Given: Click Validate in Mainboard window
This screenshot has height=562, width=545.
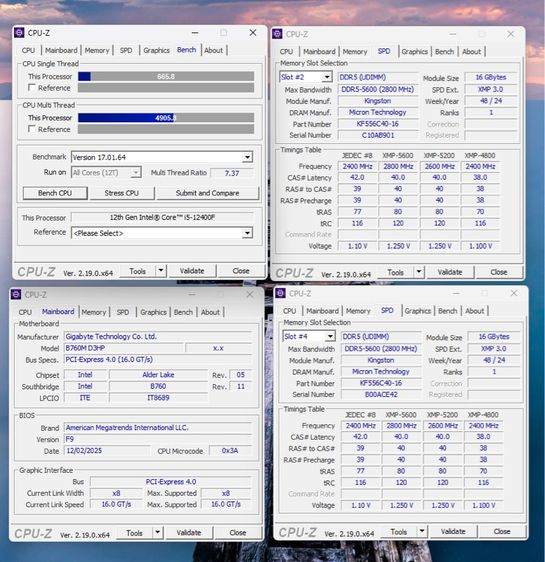Looking at the screenshot, I should (189, 533).
